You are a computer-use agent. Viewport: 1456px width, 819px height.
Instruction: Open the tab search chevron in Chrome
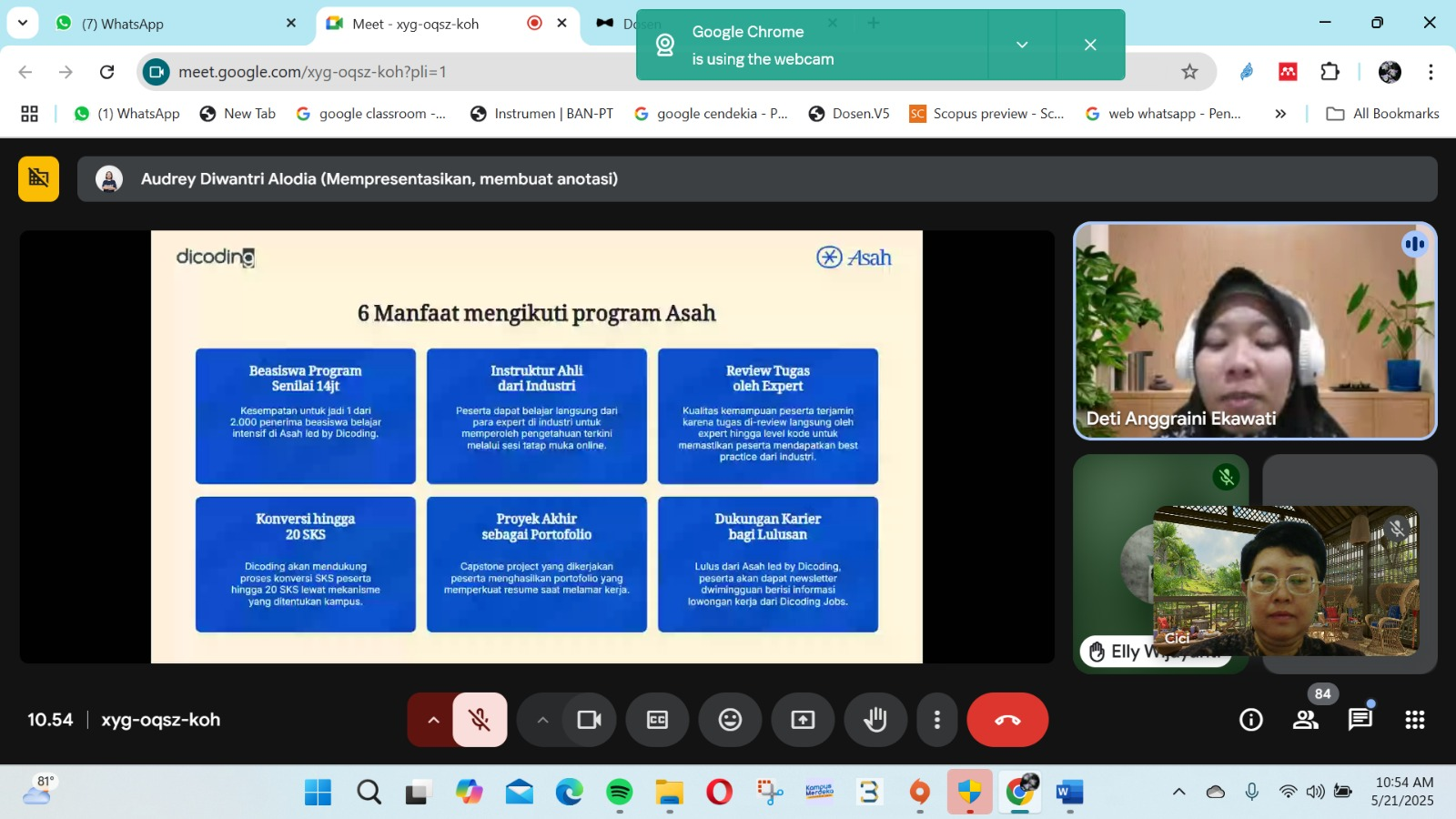(x=22, y=23)
